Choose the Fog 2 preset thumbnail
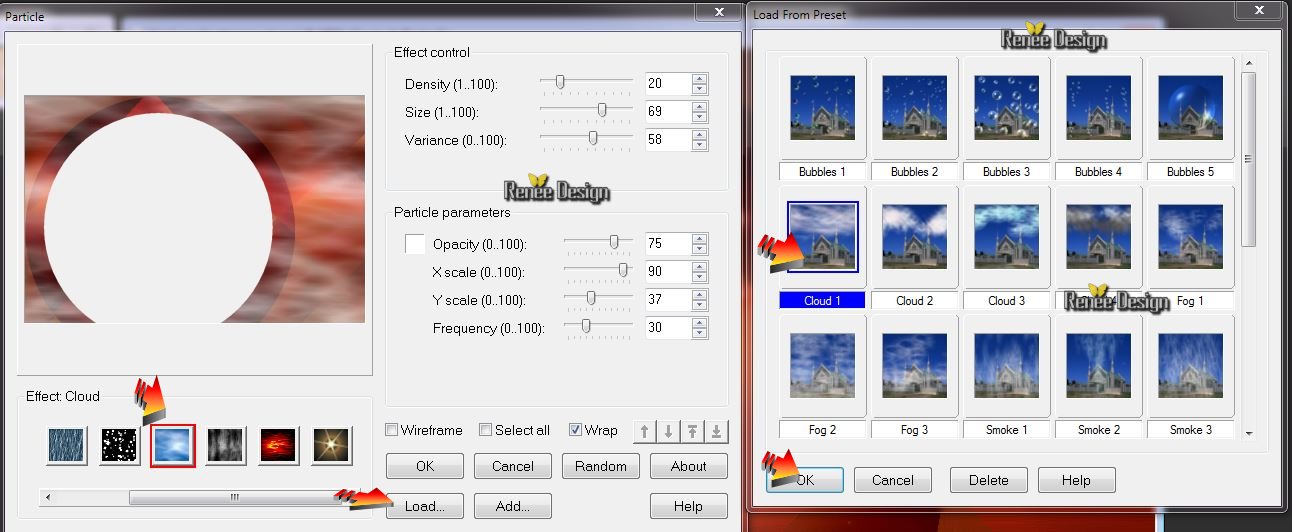 (x=822, y=366)
